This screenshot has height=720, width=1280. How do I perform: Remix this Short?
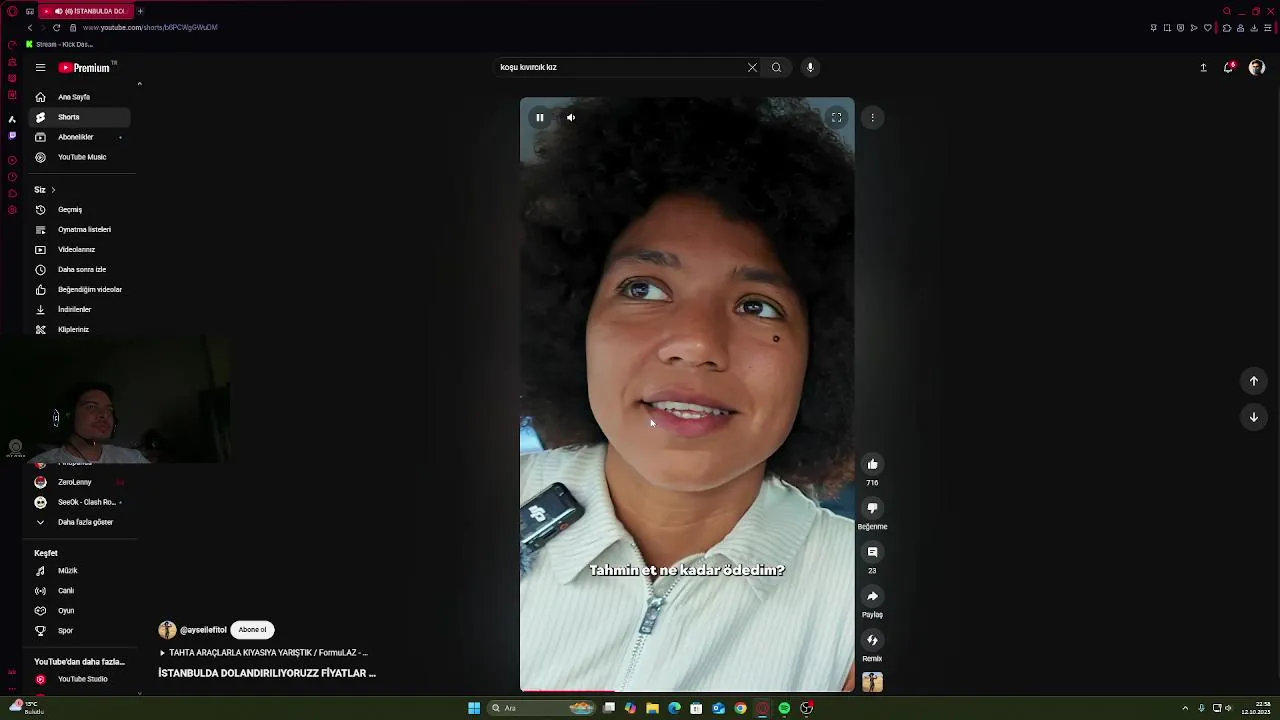[x=872, y=640]
